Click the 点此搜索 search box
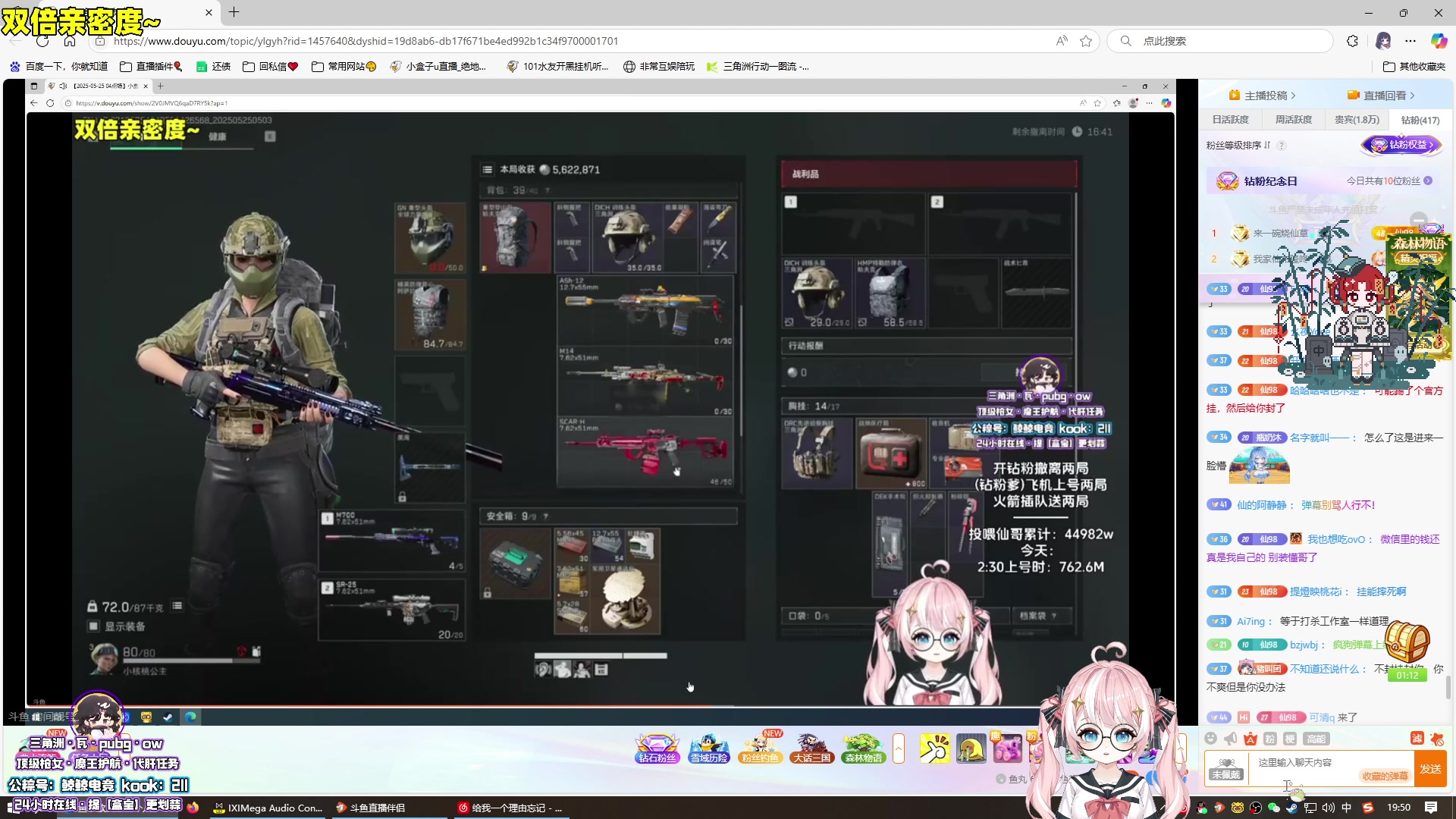This screenshot has width=1456, height=819. 1221,41
